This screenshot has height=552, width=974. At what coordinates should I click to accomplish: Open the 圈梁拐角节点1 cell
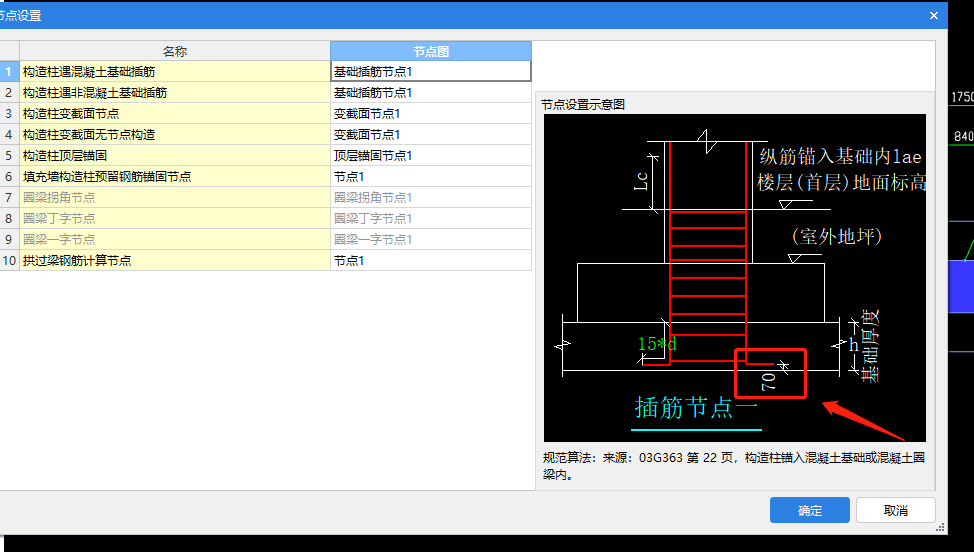tap(430, 197)
